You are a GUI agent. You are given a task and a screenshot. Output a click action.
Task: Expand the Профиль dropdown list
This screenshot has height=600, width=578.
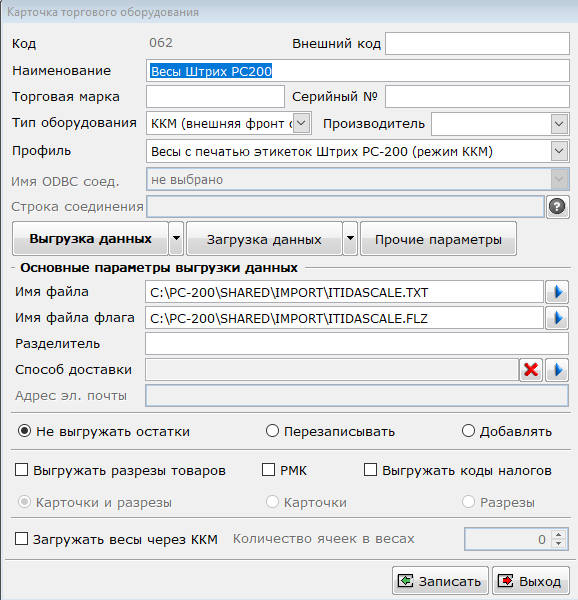[559, 151]
